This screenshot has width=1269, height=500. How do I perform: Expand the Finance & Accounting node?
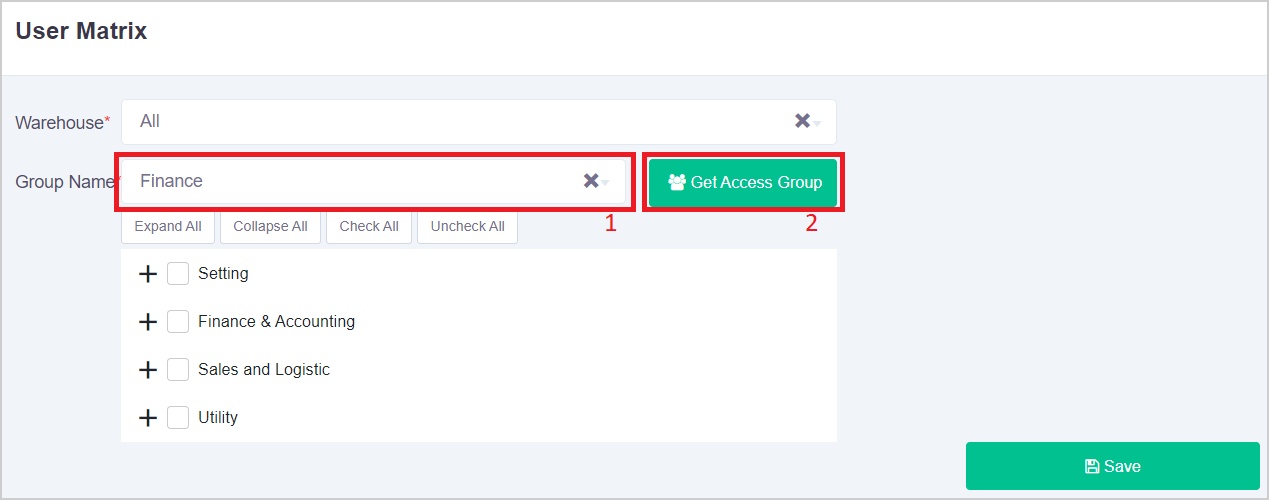point(148,322)
